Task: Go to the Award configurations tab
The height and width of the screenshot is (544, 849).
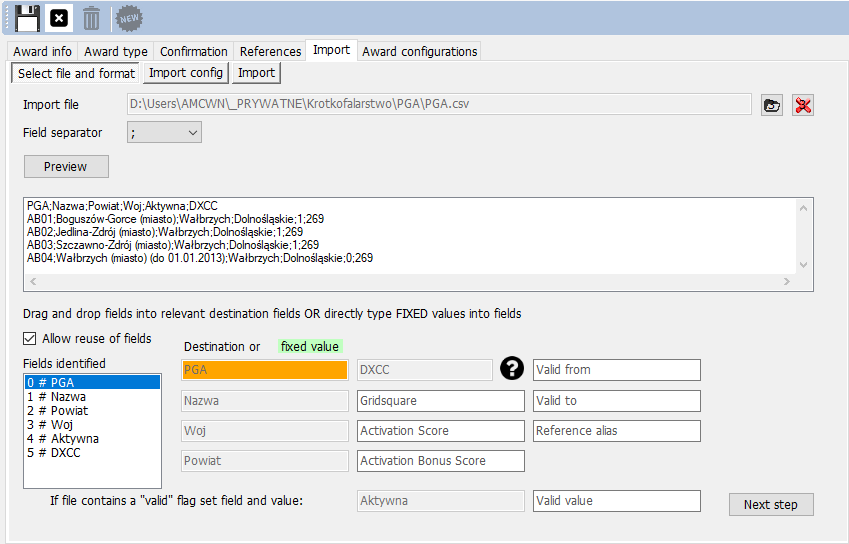Action: click(x=420, y=51)
